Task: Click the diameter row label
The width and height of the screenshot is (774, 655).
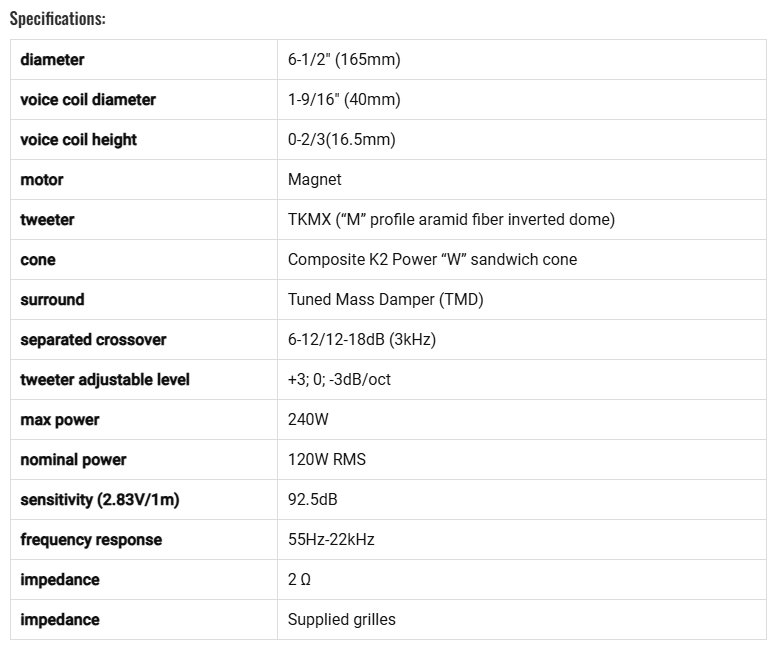Action: point(52,60)
